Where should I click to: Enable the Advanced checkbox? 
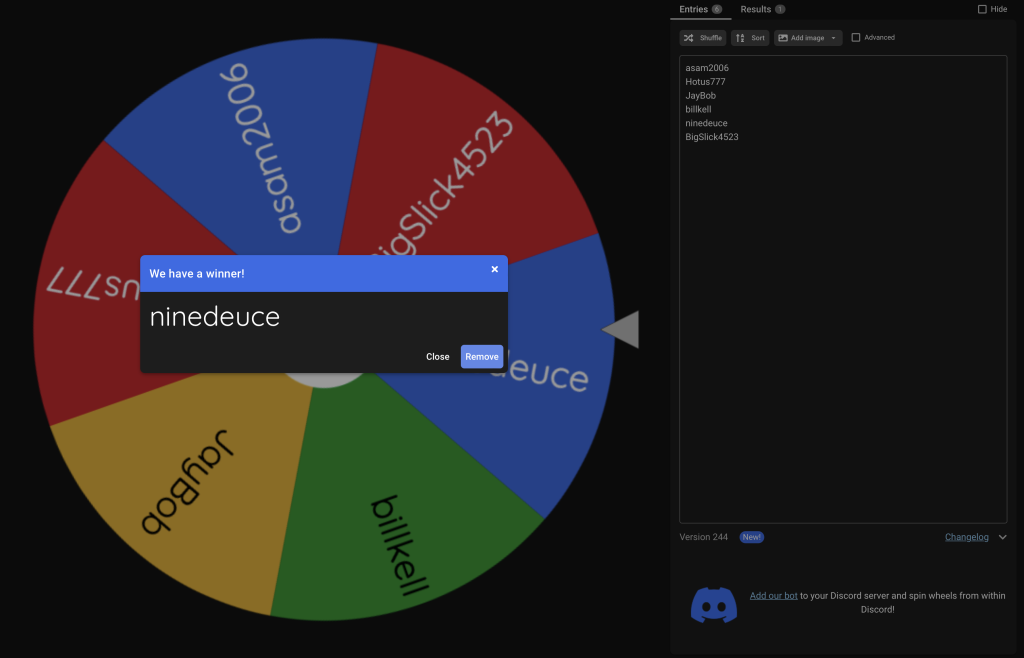(x=856, y=37)
